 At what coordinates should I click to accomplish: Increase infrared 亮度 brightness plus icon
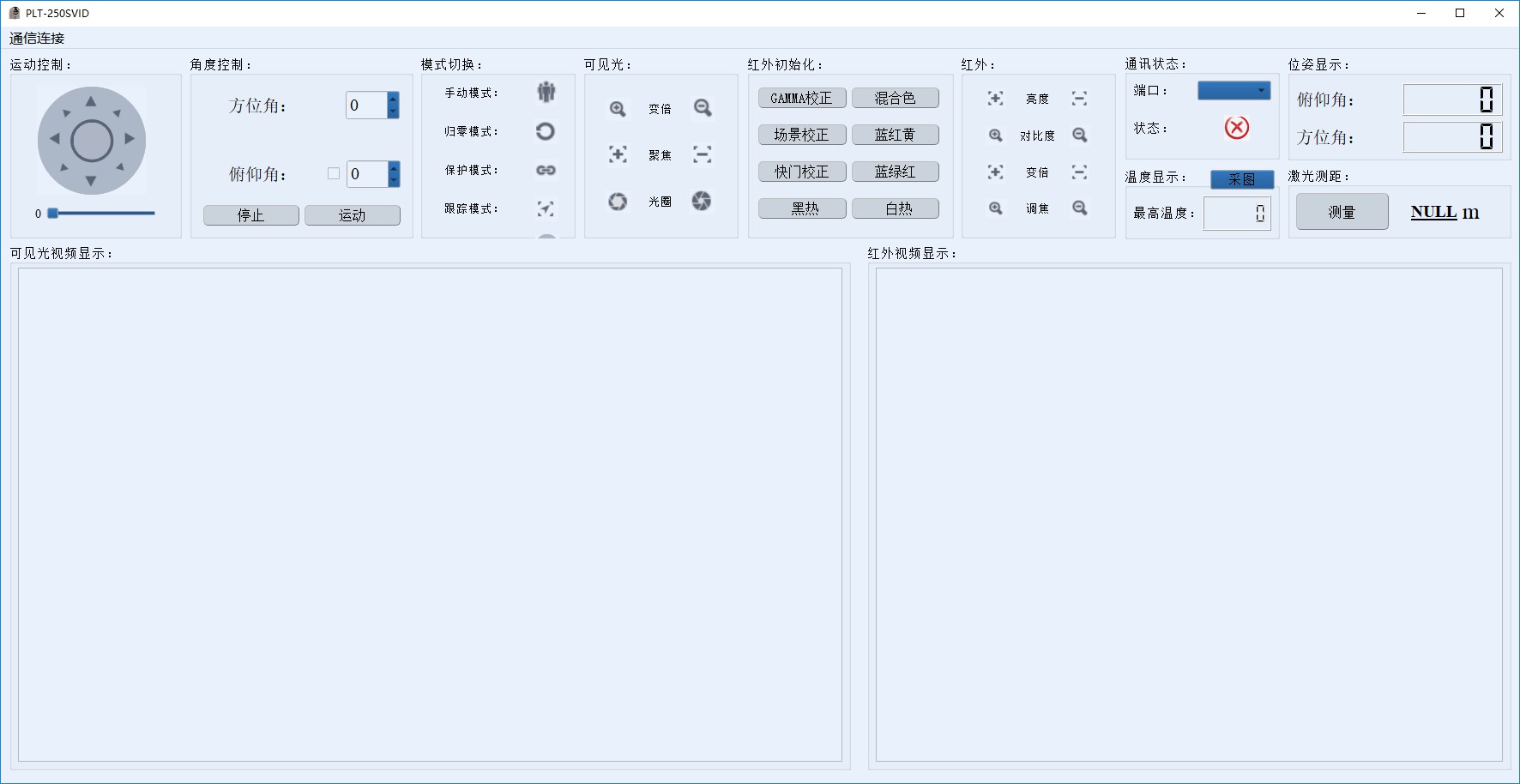tap(995, 99)
